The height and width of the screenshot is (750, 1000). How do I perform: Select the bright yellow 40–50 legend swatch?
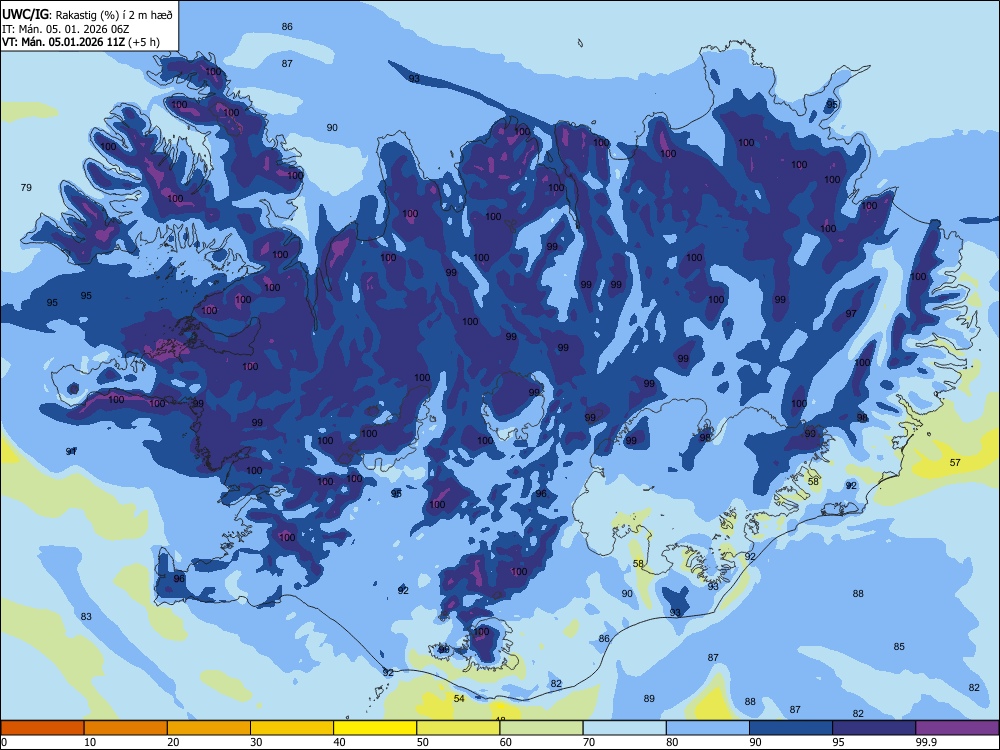coord(375,728)
